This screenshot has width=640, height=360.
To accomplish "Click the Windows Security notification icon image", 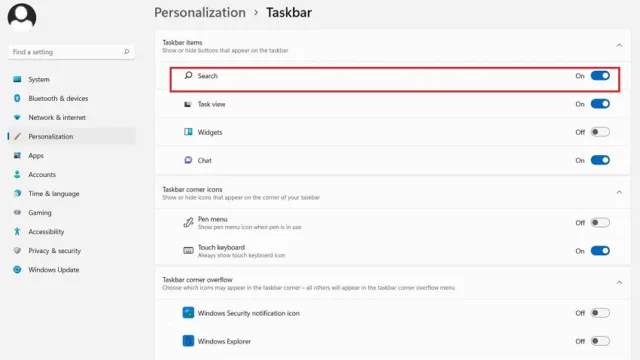I will 188,313.
